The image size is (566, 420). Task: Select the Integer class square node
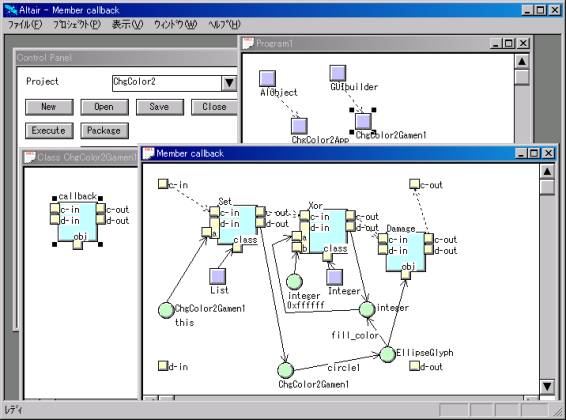335,277
